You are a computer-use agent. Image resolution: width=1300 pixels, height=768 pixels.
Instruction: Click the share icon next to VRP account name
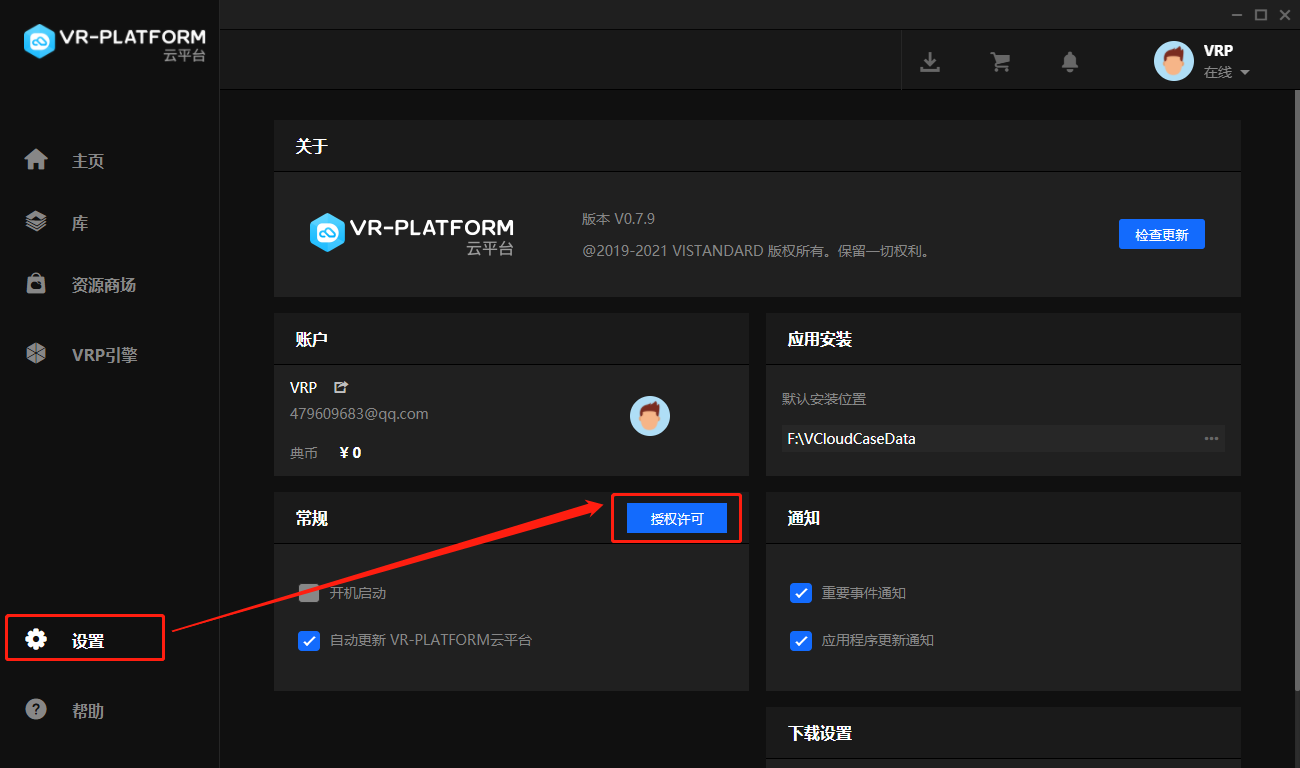click(340, 387)
